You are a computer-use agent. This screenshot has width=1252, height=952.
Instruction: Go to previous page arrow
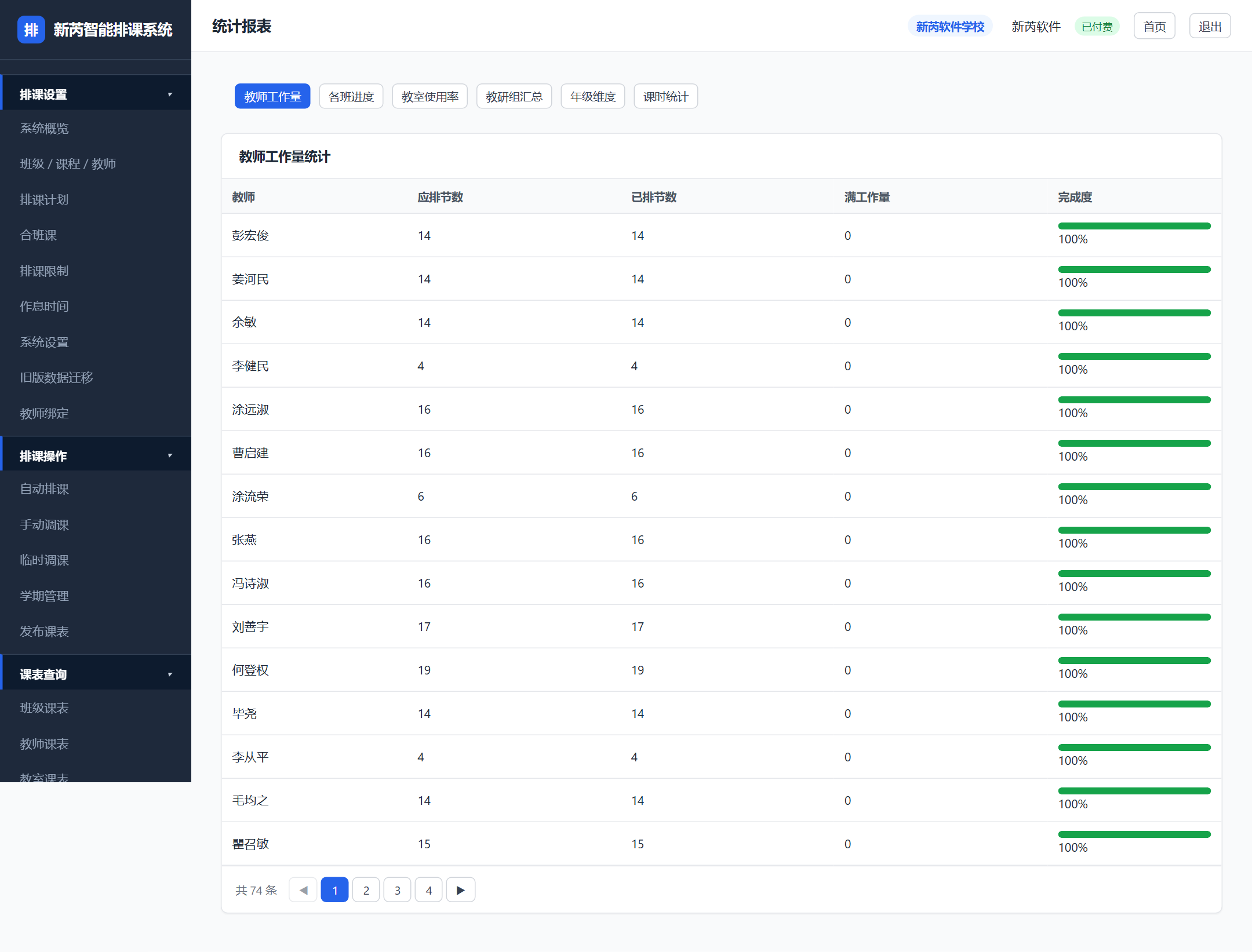tap(303, 890)
